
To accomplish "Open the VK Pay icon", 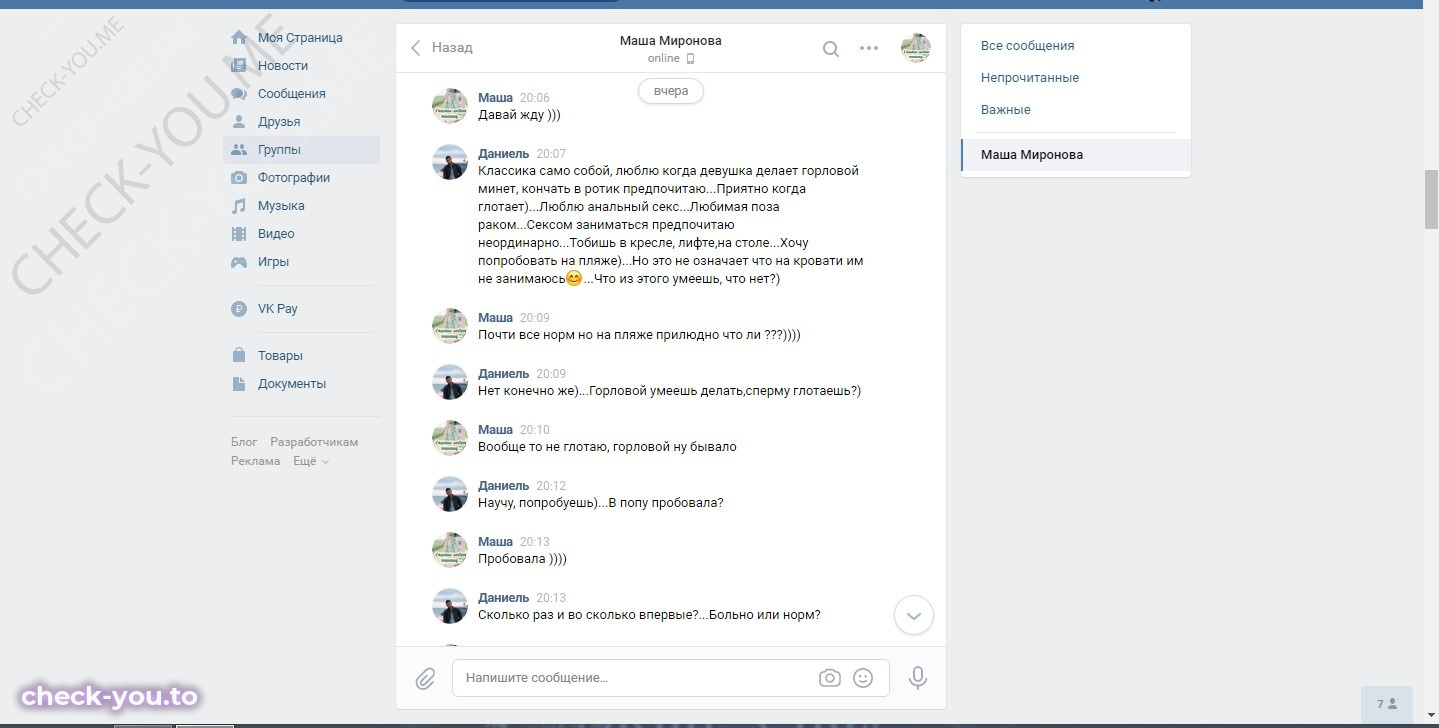I will pyautogui.click(x=239, y=309).
